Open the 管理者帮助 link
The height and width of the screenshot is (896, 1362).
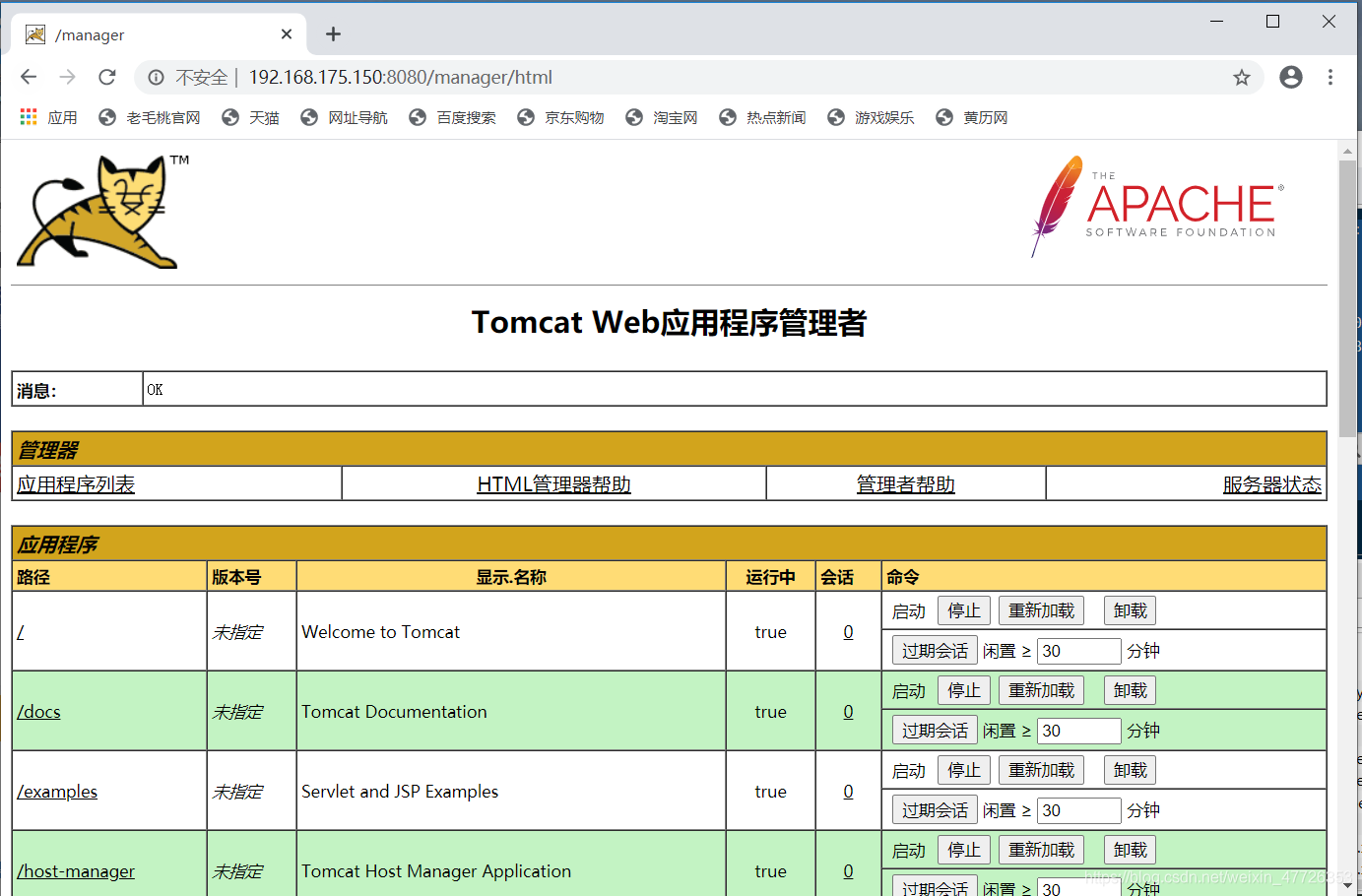point(906,484)
